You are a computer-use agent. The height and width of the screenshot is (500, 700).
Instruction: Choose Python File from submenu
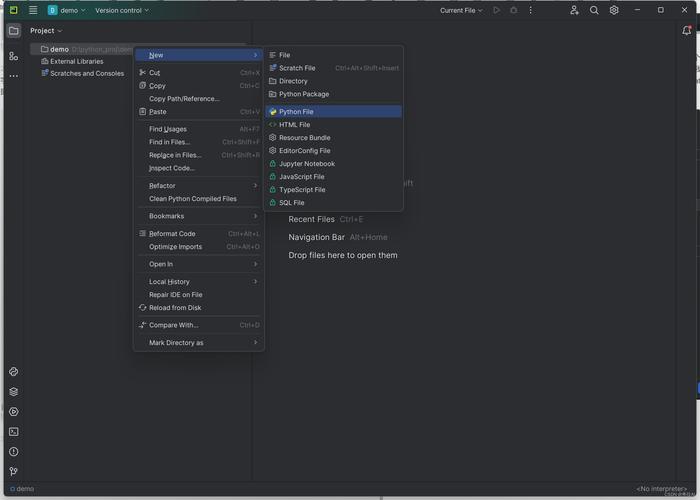click(x=333, y=112)
